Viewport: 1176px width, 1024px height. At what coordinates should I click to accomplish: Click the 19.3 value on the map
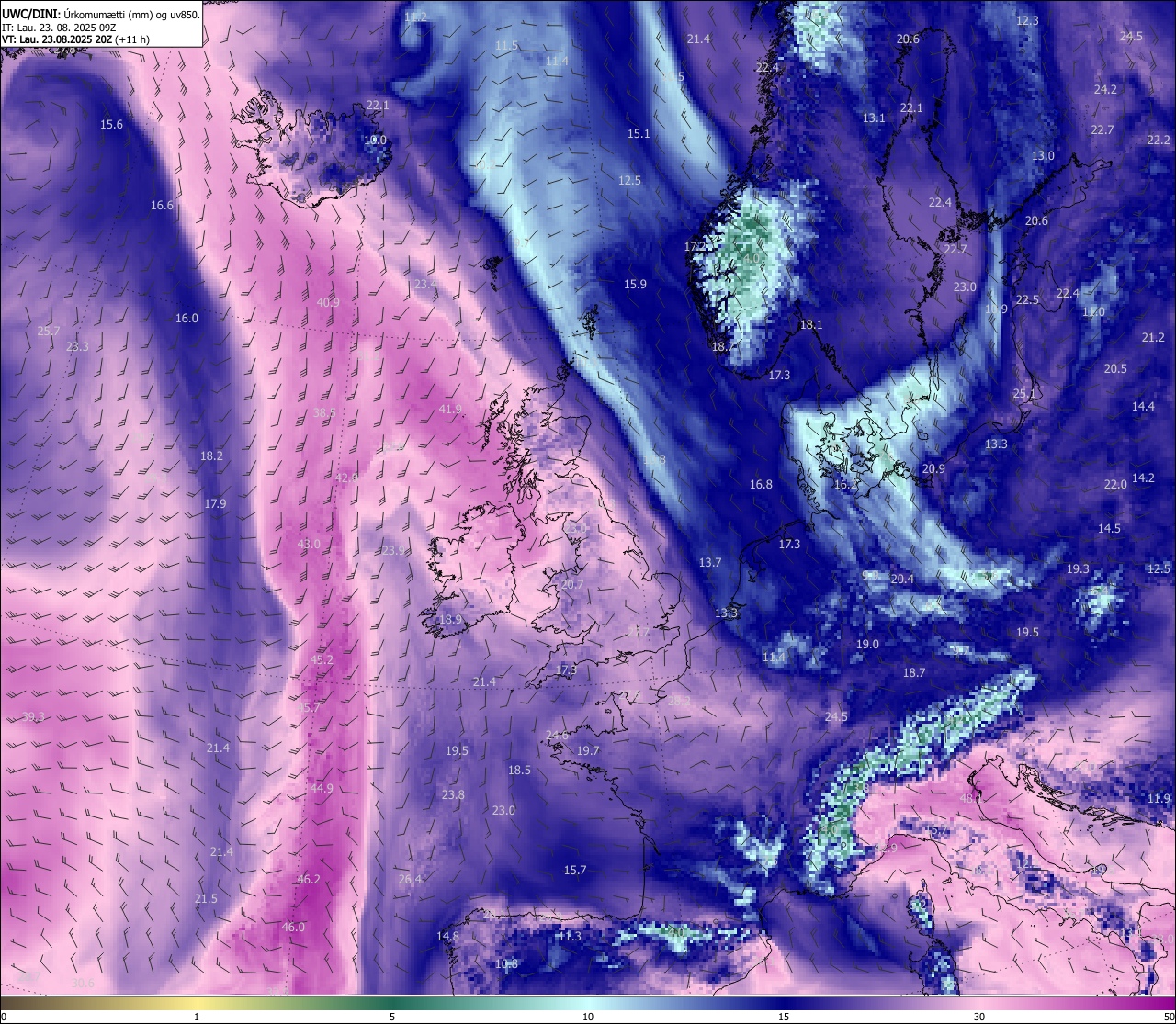pos(1078,568)
